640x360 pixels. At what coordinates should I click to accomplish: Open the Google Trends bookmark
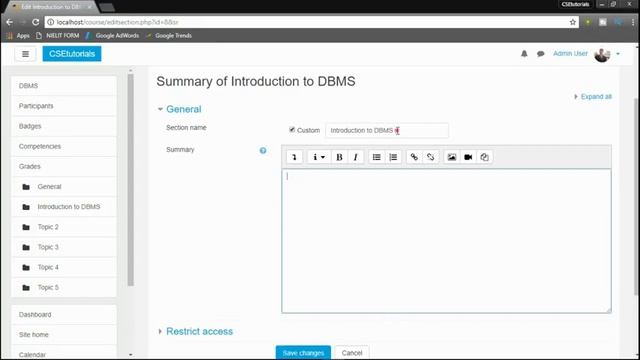pyautogui.click(x=169, y=36)
